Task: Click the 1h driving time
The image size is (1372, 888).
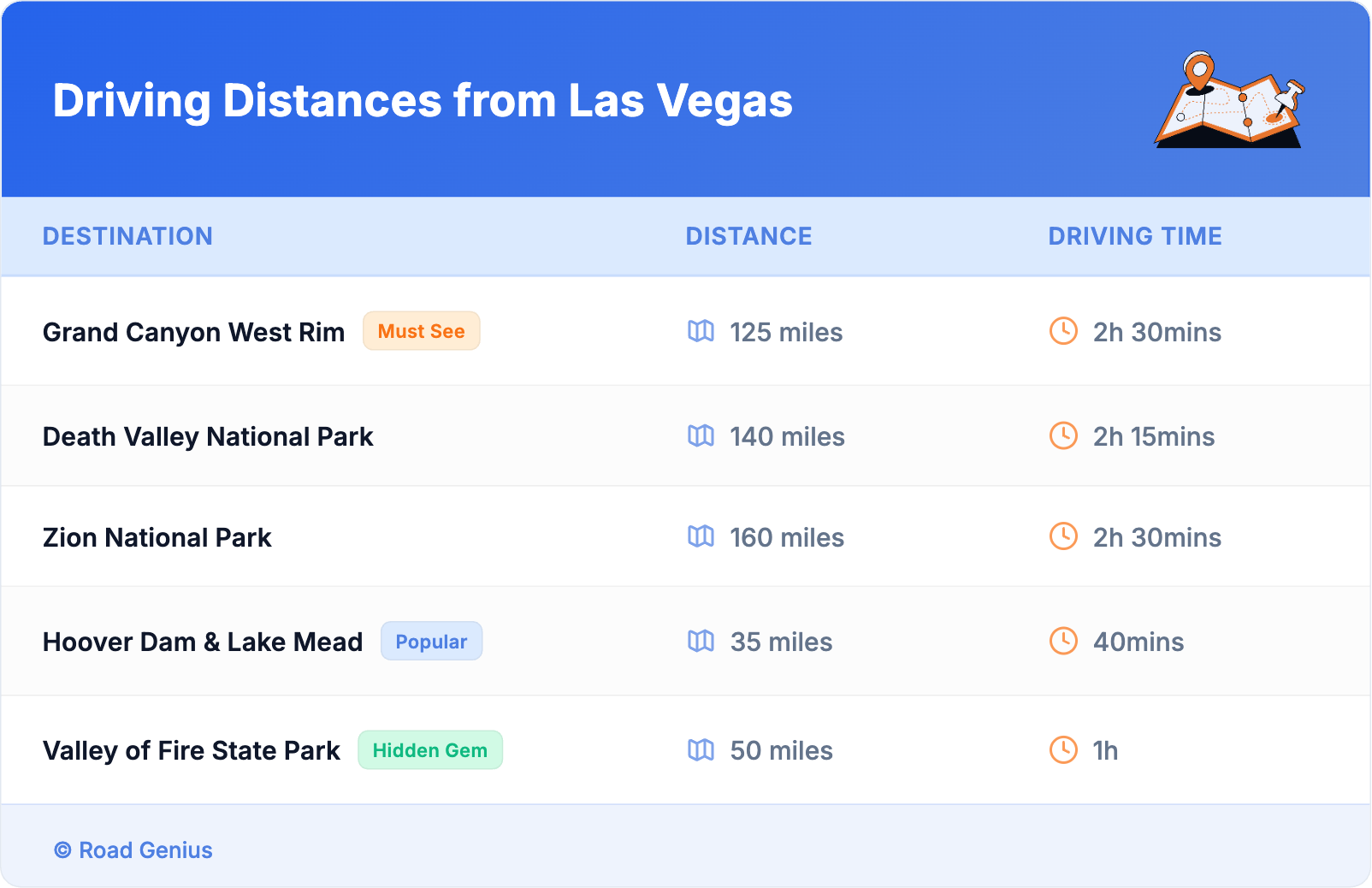Action: (x=1105, y=750)
